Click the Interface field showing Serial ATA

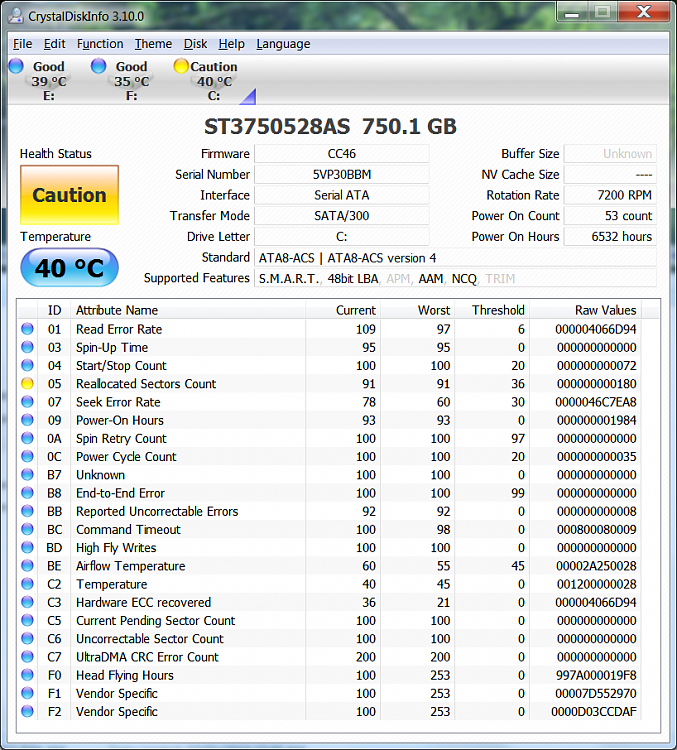342,195
